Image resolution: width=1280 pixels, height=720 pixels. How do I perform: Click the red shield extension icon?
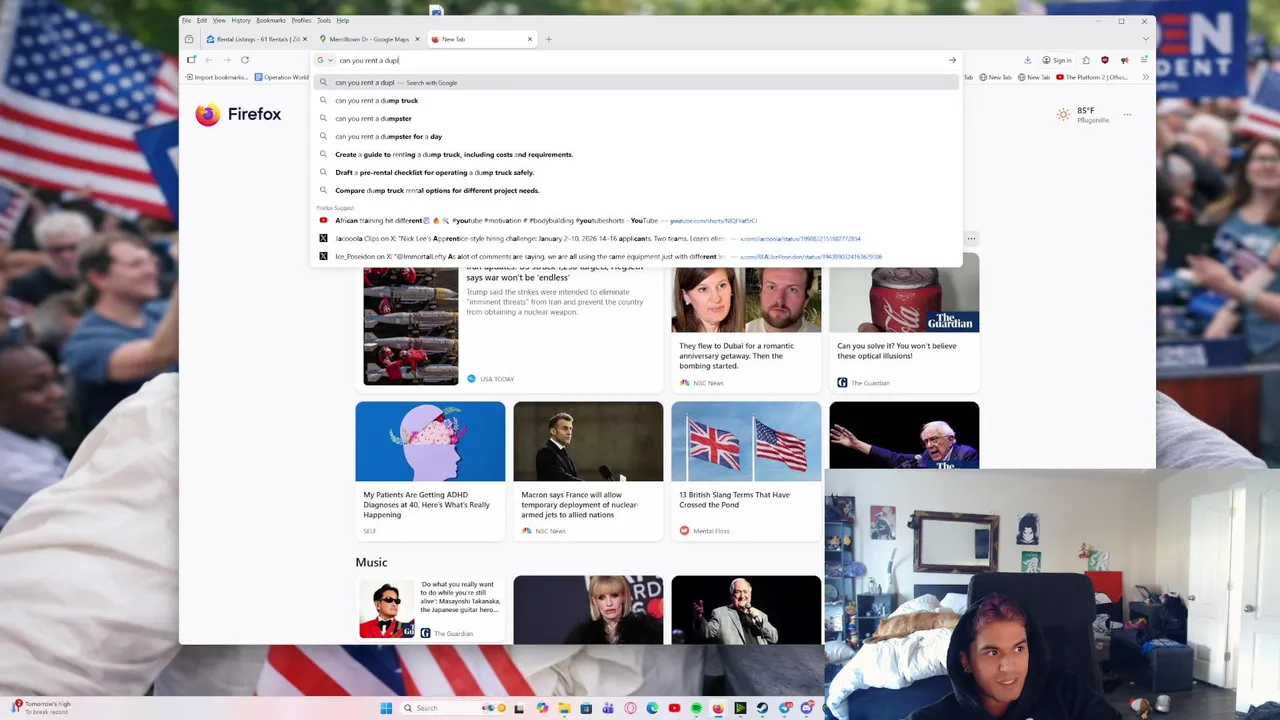(x=1105, y=60)
